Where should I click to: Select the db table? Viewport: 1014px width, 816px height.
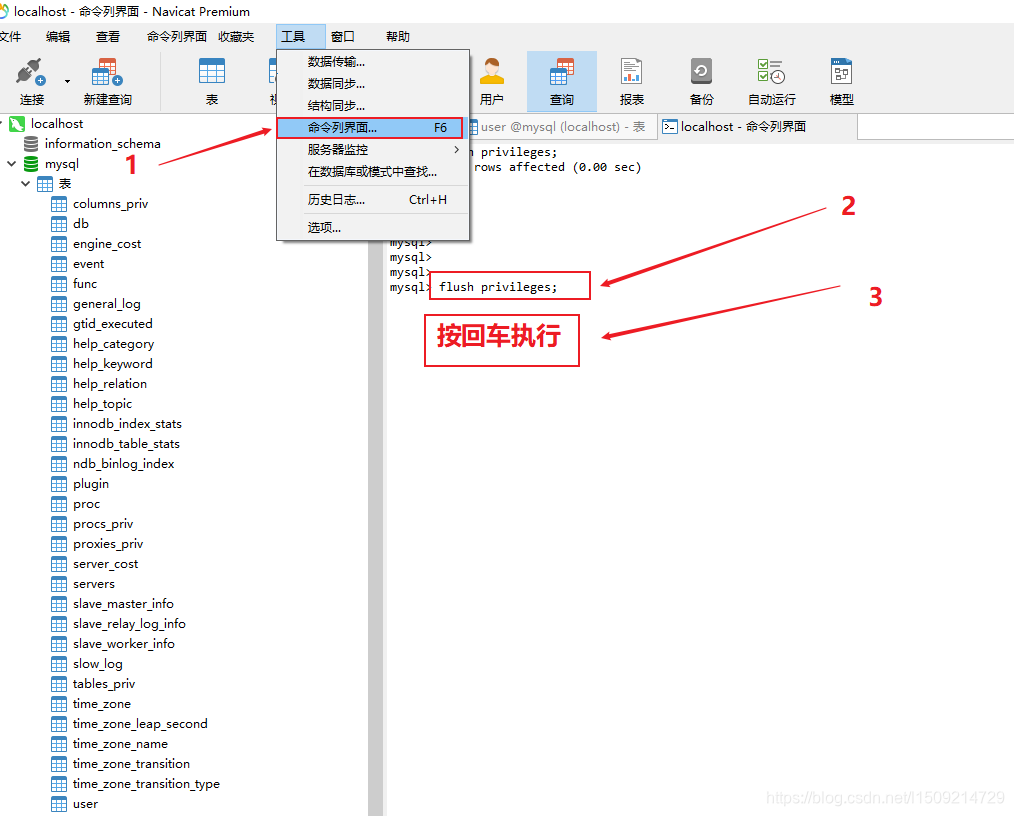pyautogui.click(x=81, y=224)
